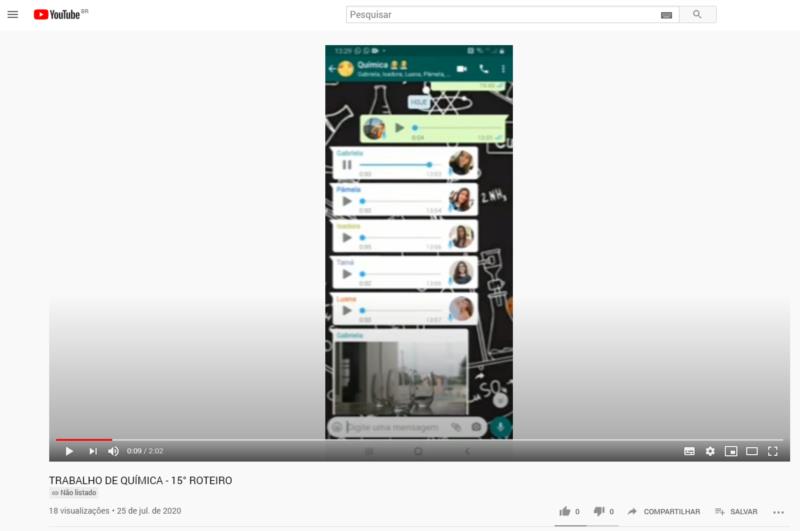Toggle subtitles/closed captions

click(x=689, y=451)
